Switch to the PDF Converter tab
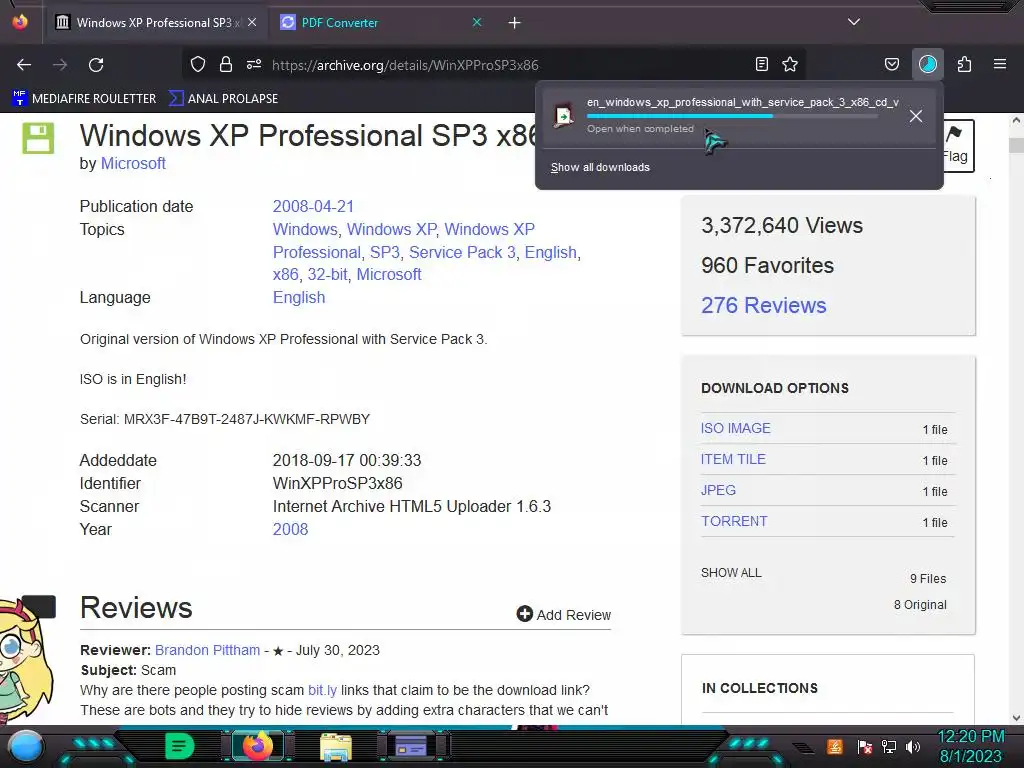Image resolution: width=1024 pixels, height=768 pixels. click(x=380, y=22)
